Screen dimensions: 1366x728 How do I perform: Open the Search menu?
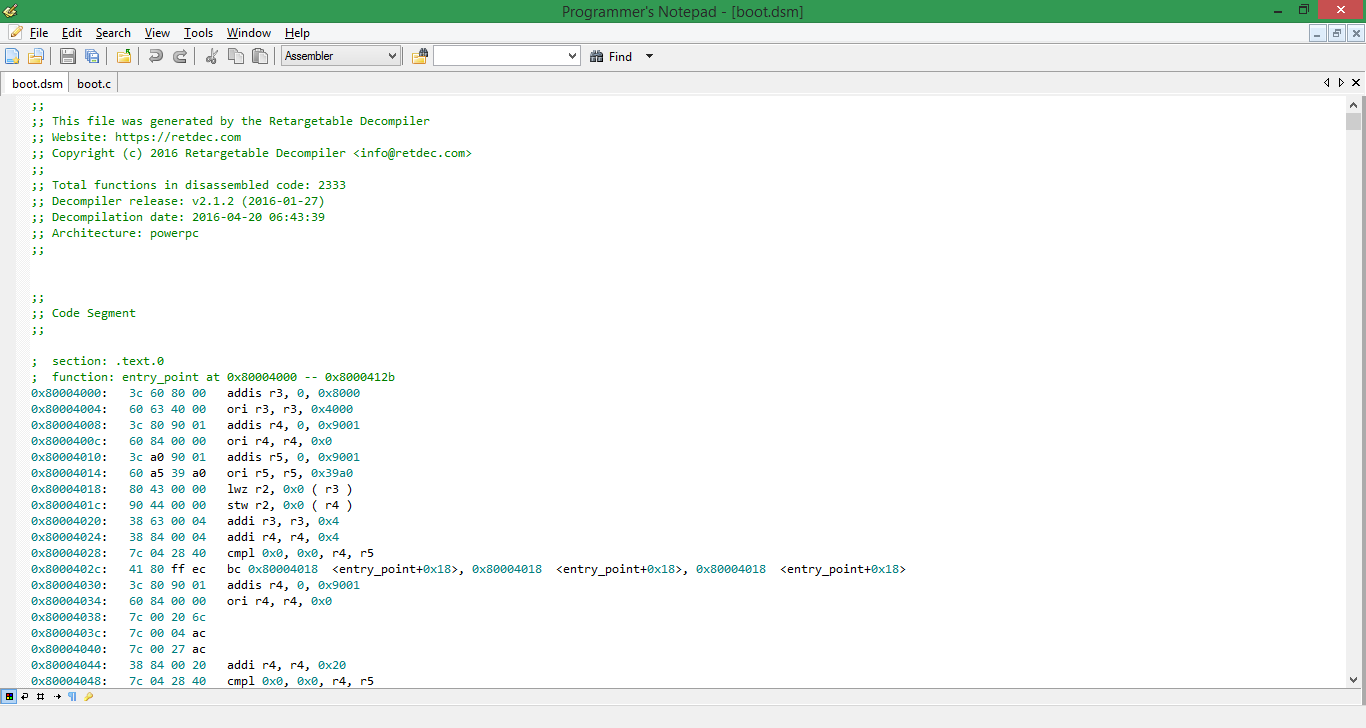click(x=113, y=33)
